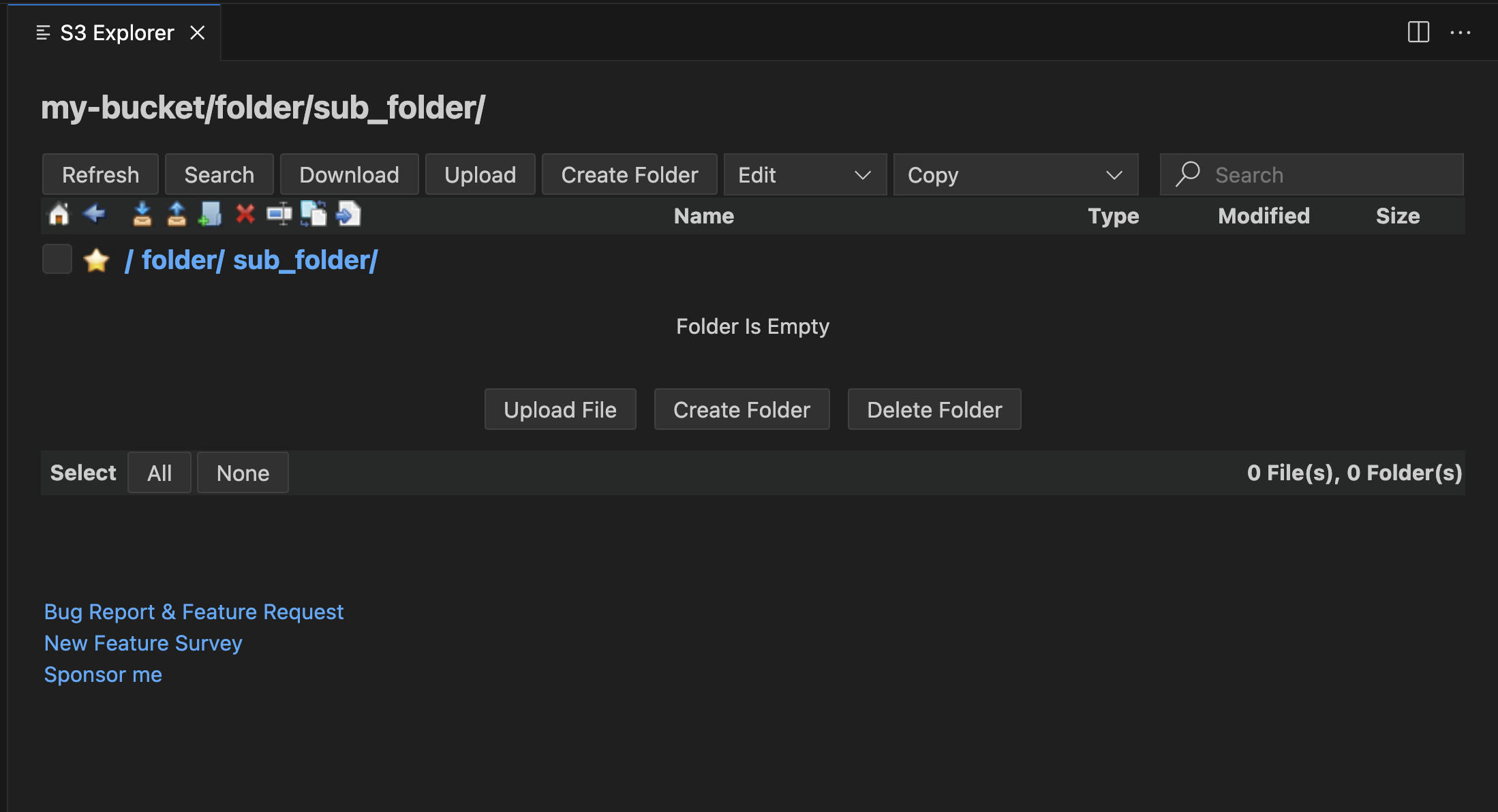Select the download objects icon
Screen dimensions: 1498x812
[x=142, y=214]
